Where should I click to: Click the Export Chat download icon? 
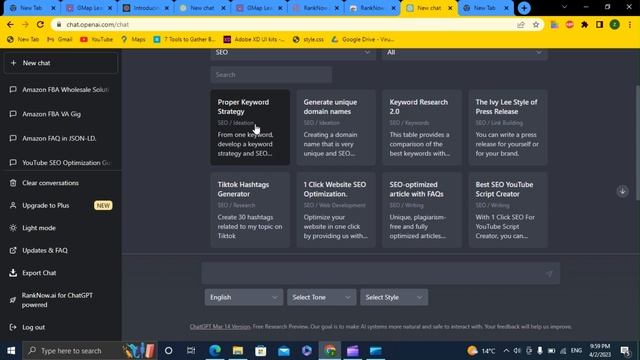[13, 273]
